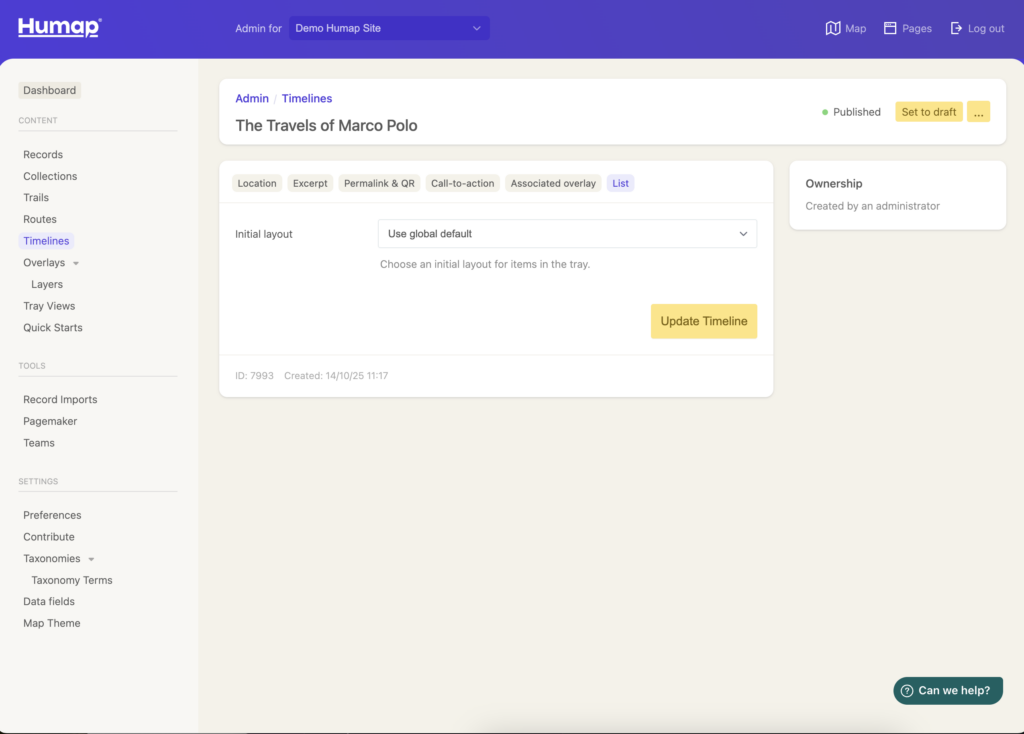Go to the Admin breadcrumb link

252,98
